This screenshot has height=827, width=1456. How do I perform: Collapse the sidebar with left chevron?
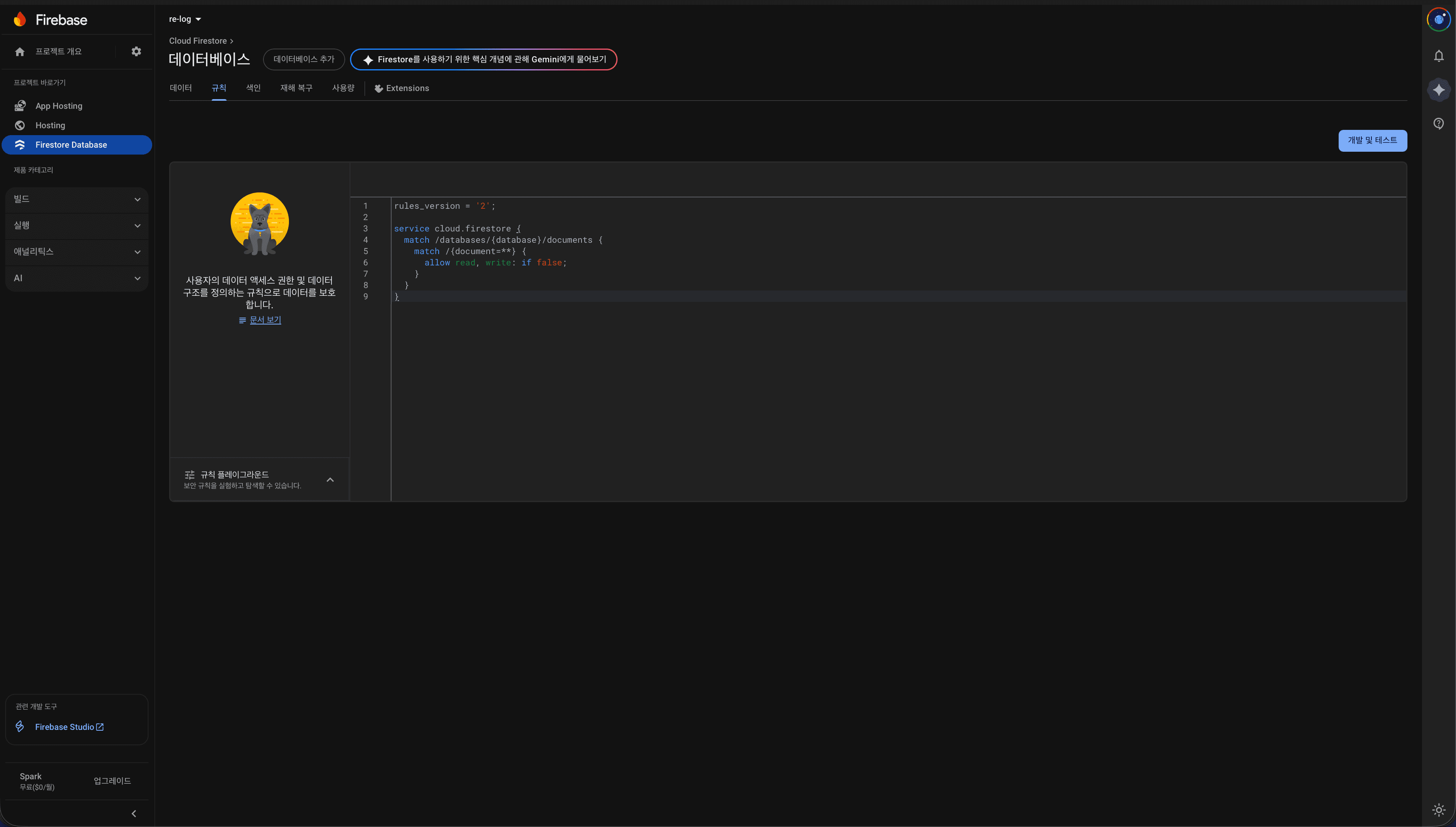[x=134, y=813]
